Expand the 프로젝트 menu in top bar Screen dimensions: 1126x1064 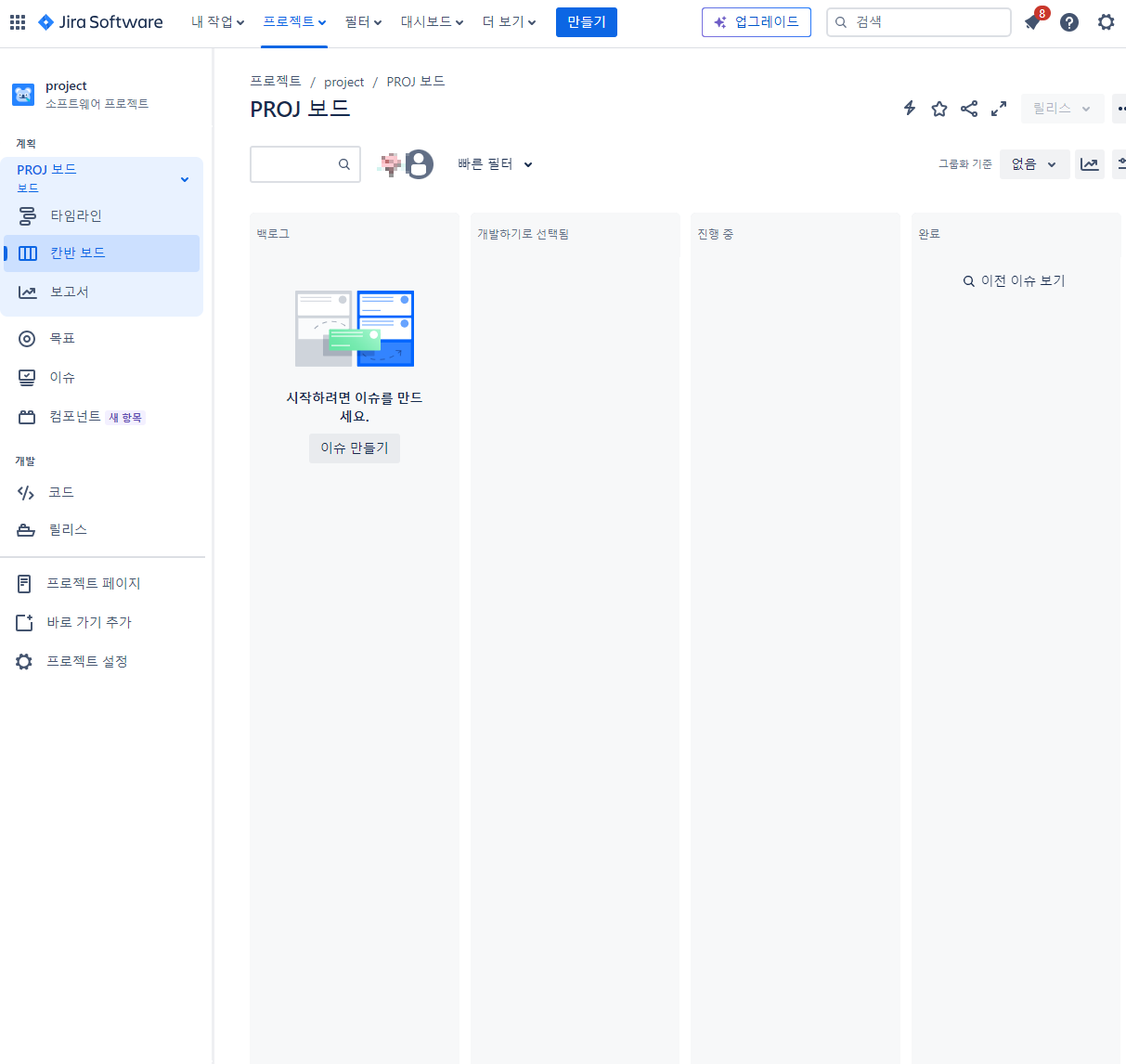pos(294,22)
